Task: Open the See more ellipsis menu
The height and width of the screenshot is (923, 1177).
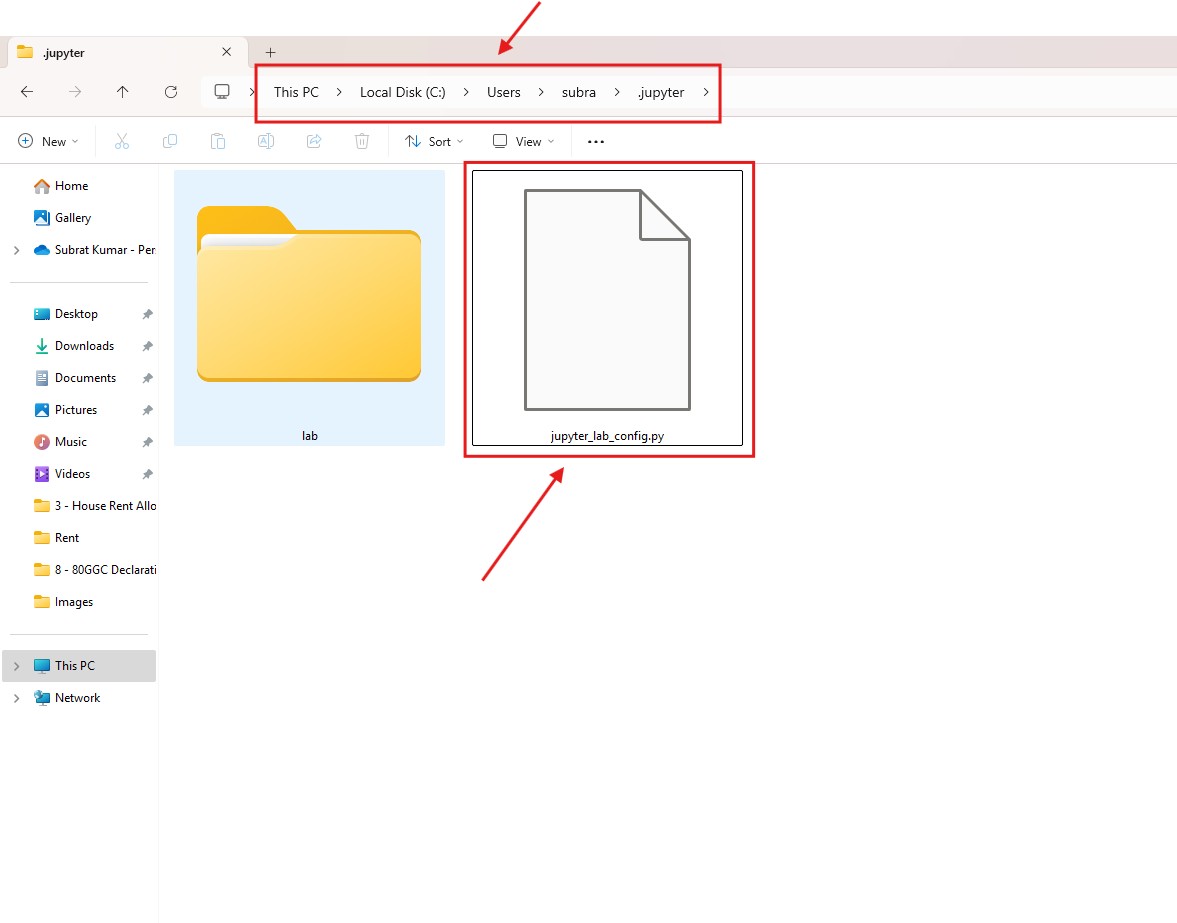Action: (x=596, y=142)
